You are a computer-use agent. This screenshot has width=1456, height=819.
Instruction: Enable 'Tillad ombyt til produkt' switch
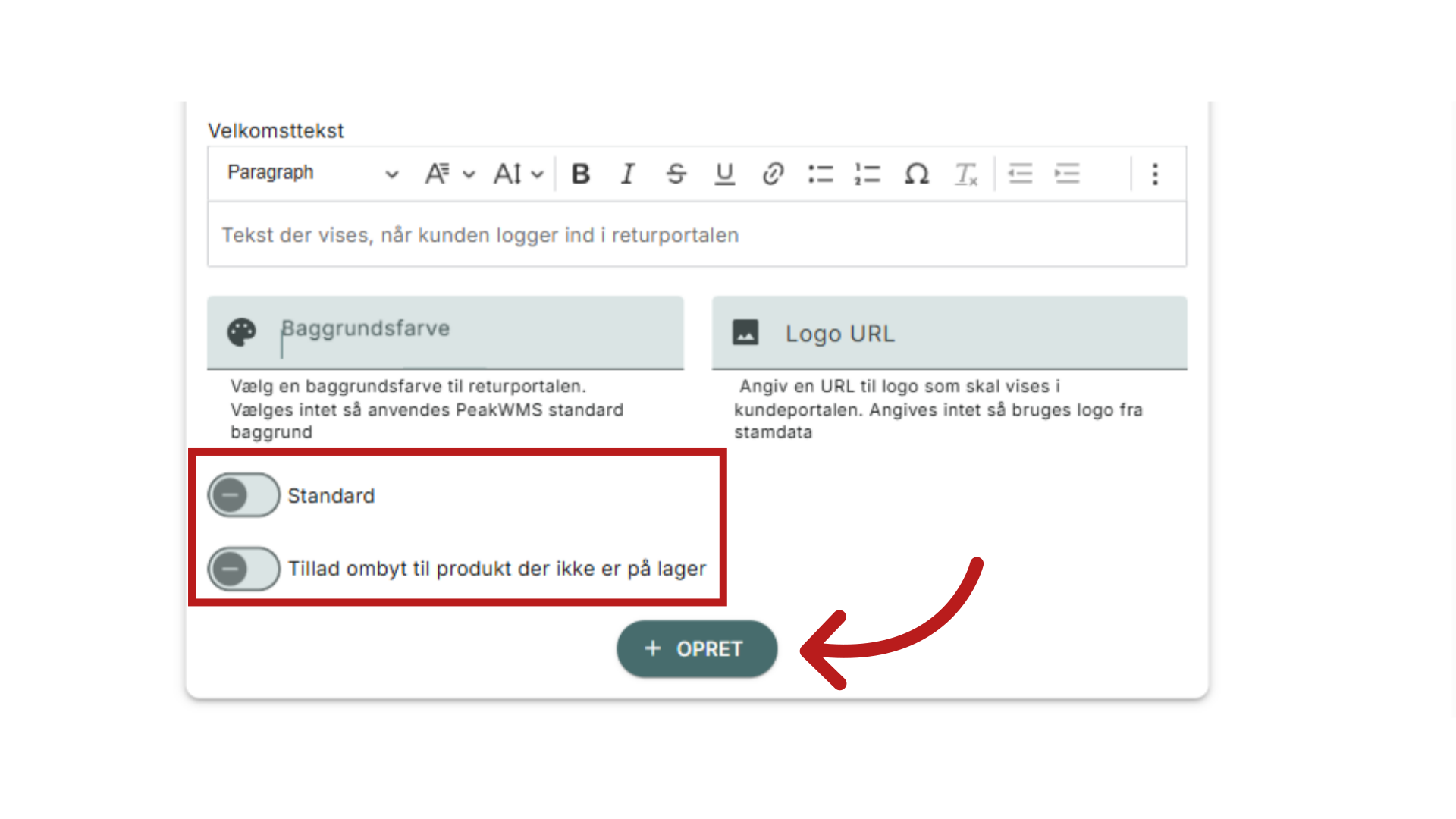pyautogui.click(x=244, y=568)
